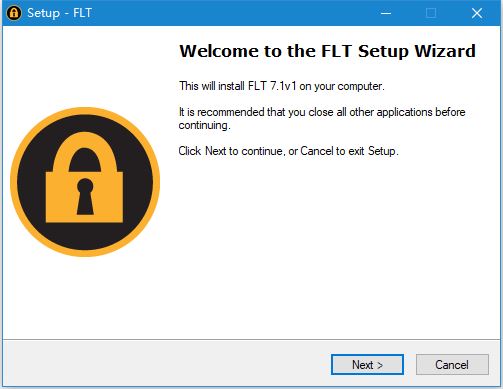The height and width of the screenshot is (389, 503).
Task: Click the gray footer left of Next
Action: [x=167, y=364]
